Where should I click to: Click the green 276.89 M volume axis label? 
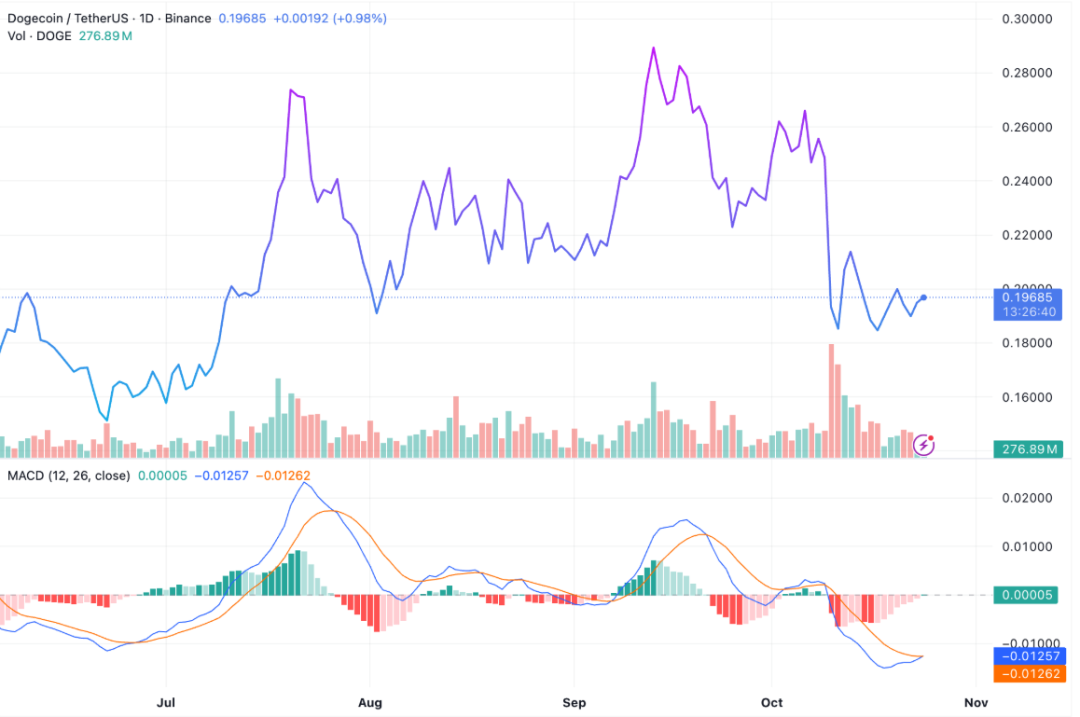pos(1029,450)
